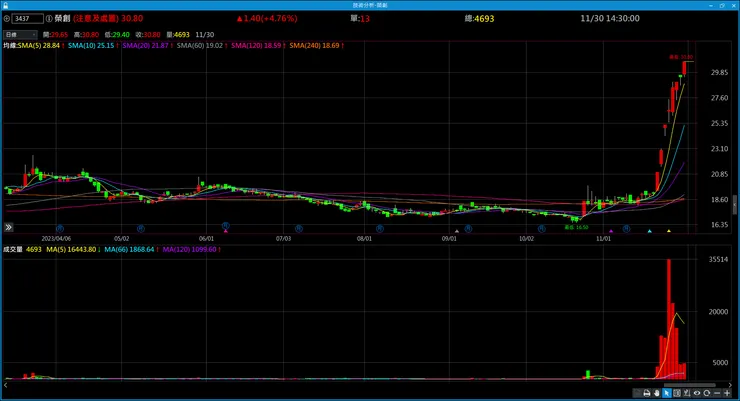Click the yellow triangle marker on date axis
740x401 pixels.
669,231
